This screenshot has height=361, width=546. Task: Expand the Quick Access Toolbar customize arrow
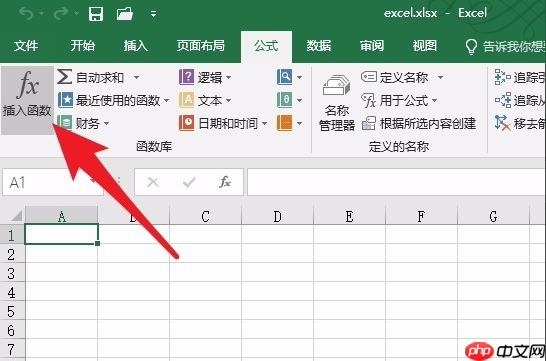click(x=153, y=14)
